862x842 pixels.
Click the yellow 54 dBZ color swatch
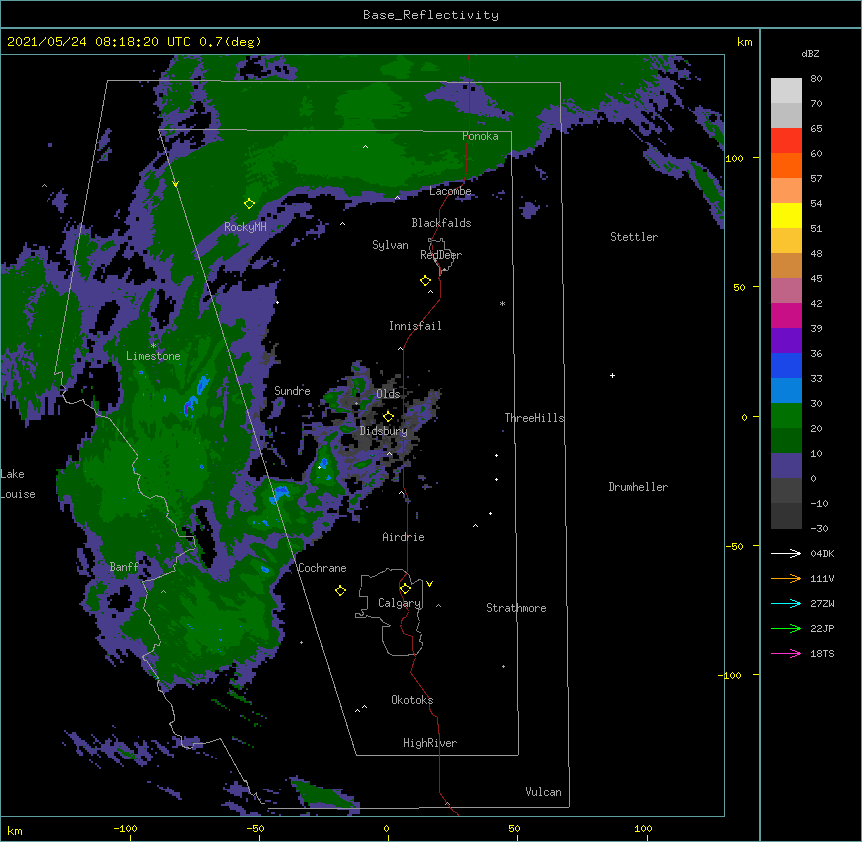tap(786, 215)
